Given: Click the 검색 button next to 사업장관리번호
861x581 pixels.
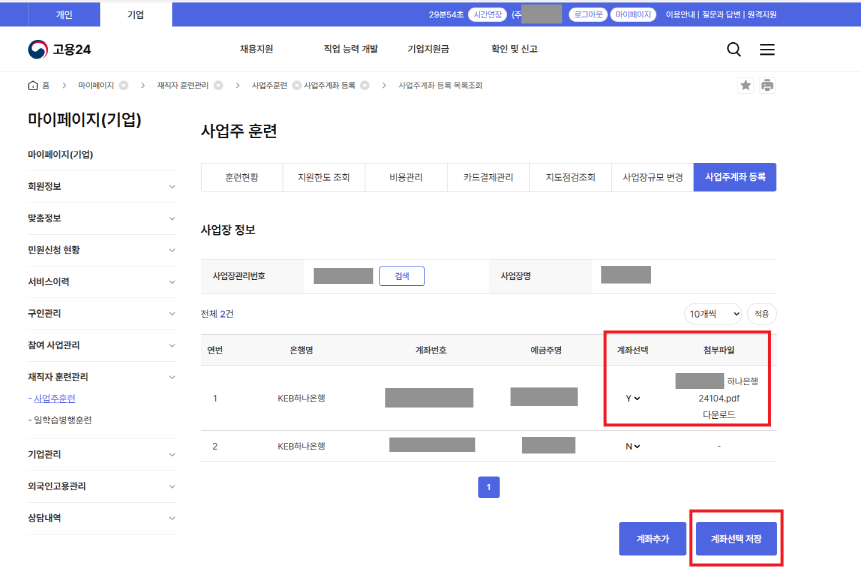Looking at the screenshot, I should pyautogui.click(x=402, y=276).
